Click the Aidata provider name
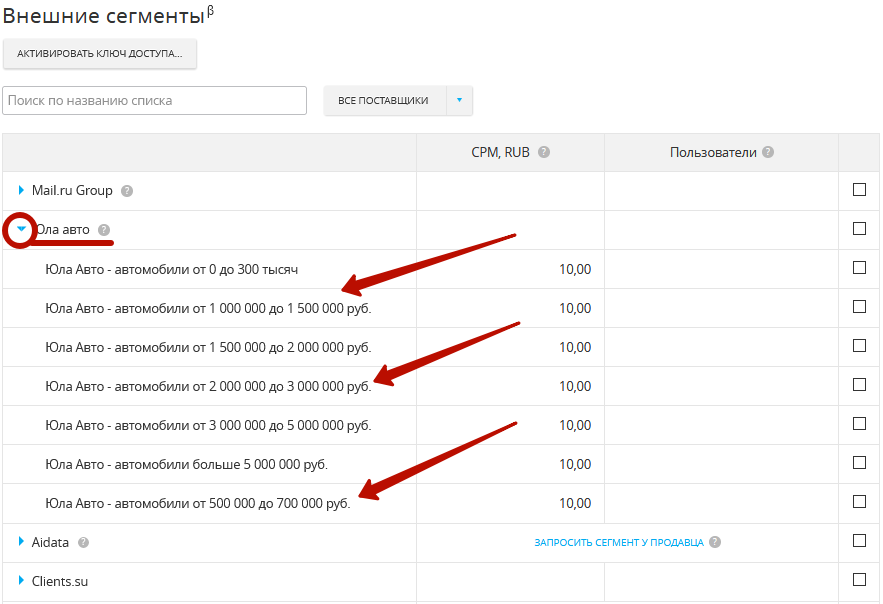The height and width of the screenshot is (604, 883). pyautogui.click(x=50, y=543)
